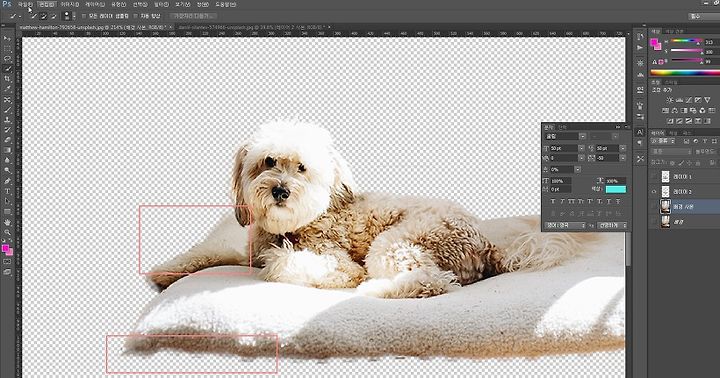Hide 레이어 2 layer with eye icon
The image size is (720, 378).
point(654,192)
